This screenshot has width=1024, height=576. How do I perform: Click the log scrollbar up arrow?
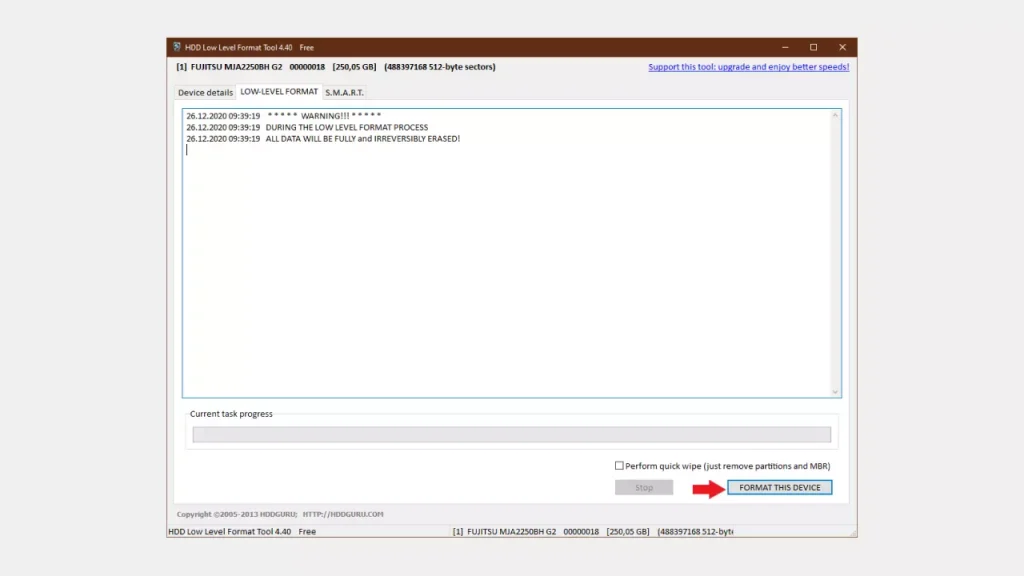pyautogui.click(x=835, y=116)
